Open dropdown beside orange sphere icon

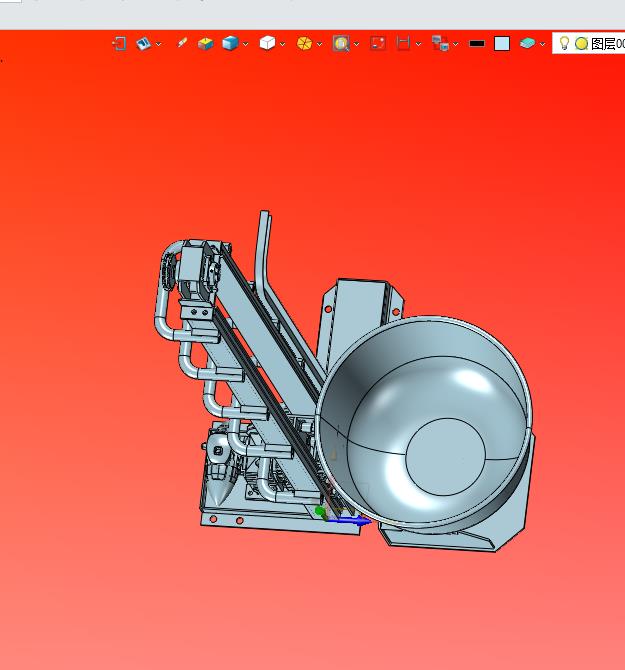coord(319,44)
